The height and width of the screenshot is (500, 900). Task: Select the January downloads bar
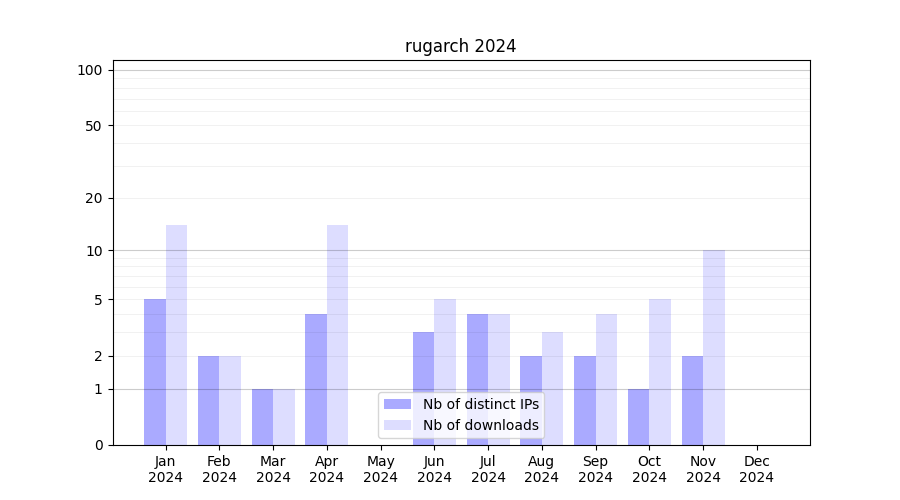(x=176, y=335)
